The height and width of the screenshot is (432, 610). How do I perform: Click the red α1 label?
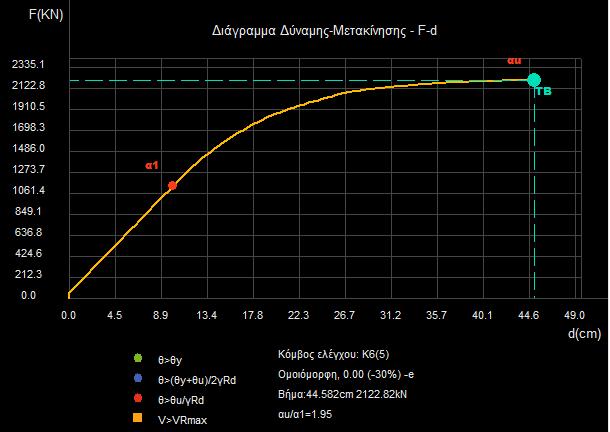pyautogui.click(x=152, y=165)
